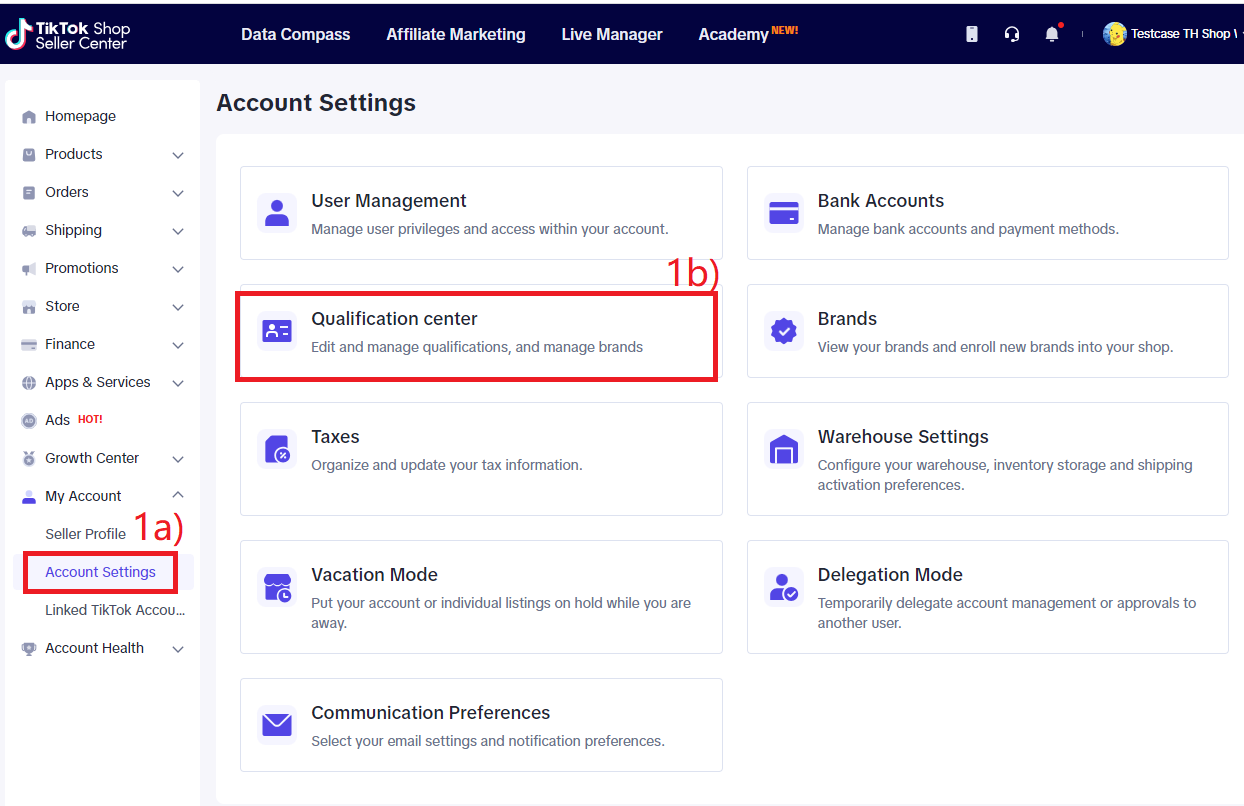Open the Data Compass top menu
1244x806 pixels.
click(296, 34)
